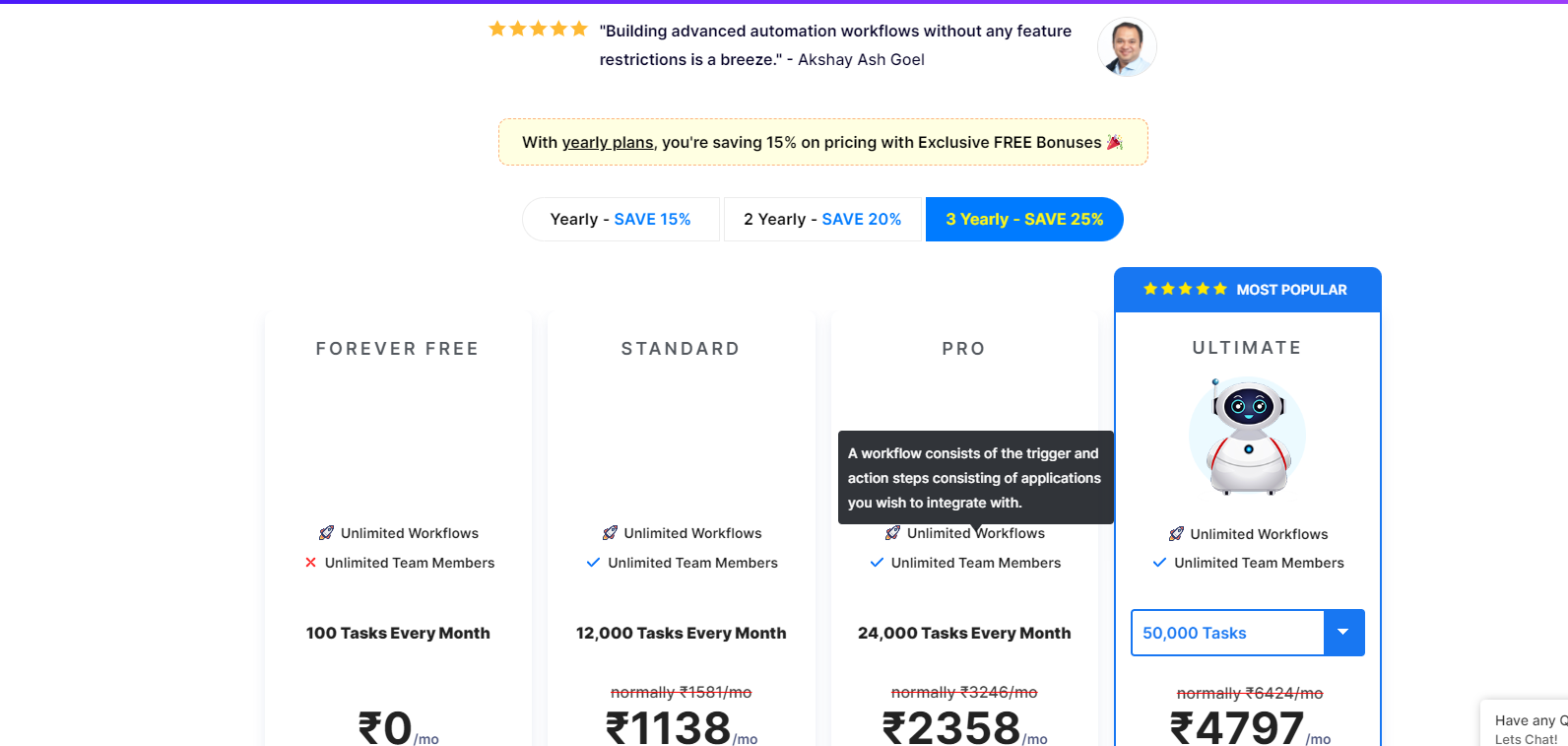Select the 3 Yearly SAVE 25% option
The width and height of the screenshot is (1568, 746).
click(x=1024, y=219)
